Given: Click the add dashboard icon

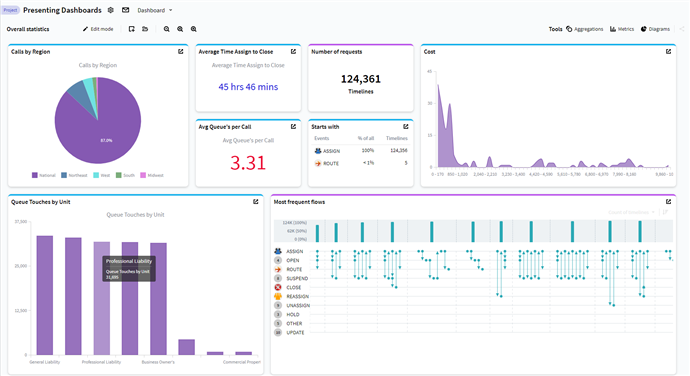Looking at the screenshot, I should coord(131,29).
